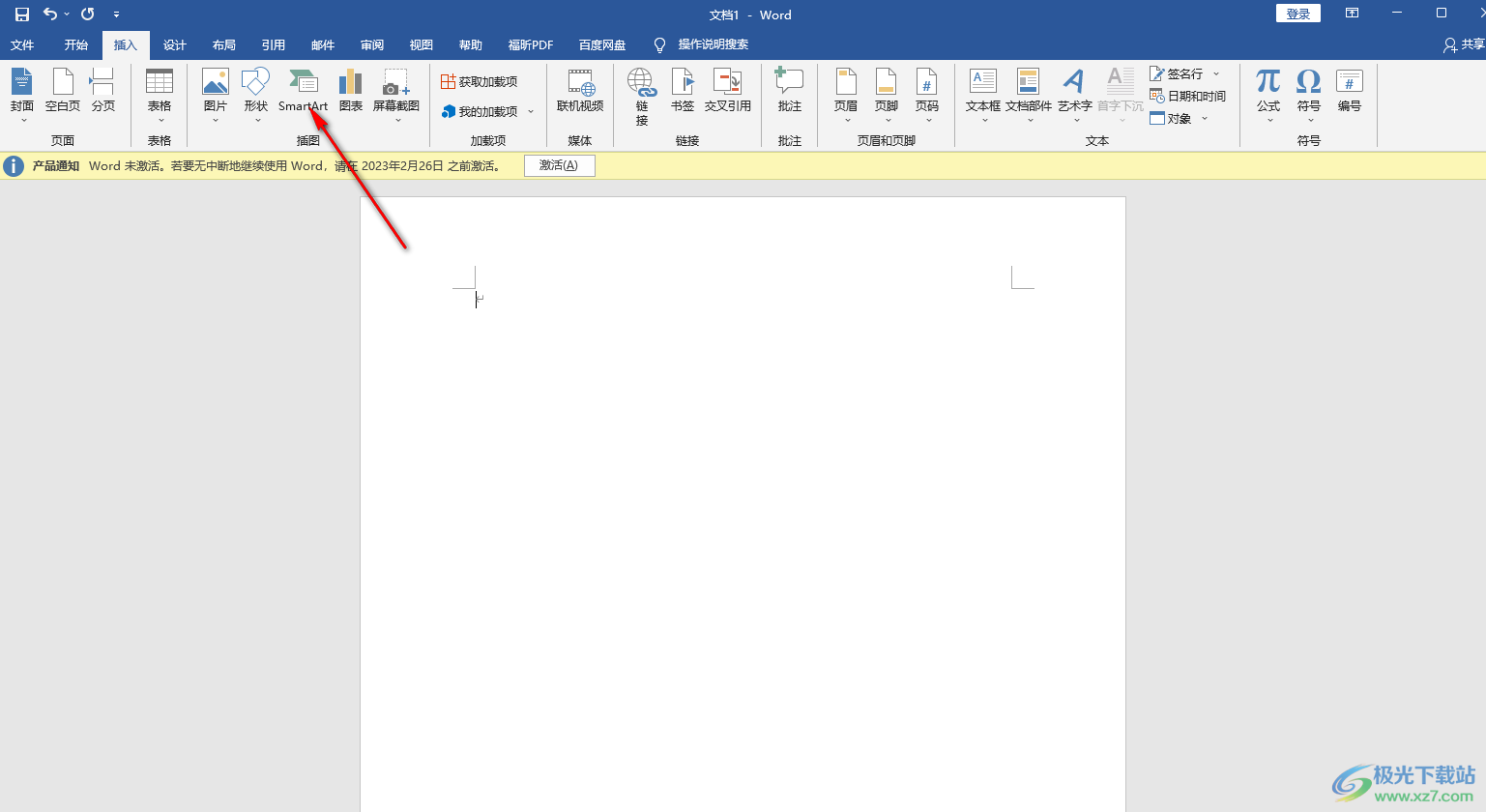Switch to the Layout (布局) tab
Viewport: 1486px width, 812px height.
coord(224,45)
